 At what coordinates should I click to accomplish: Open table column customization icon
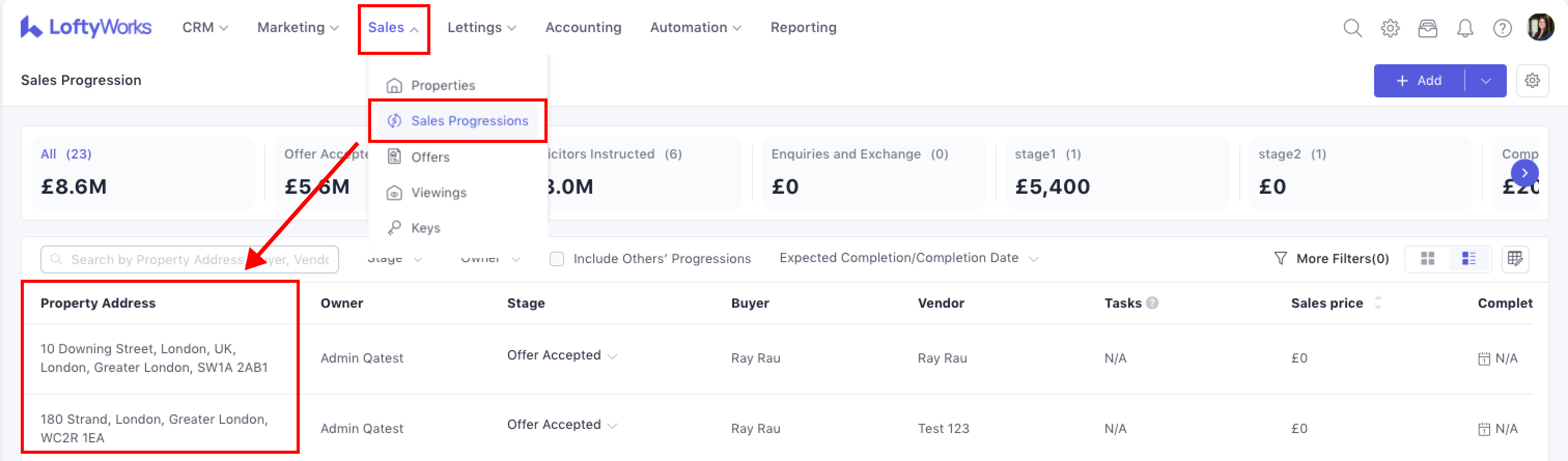(1515, 258)
